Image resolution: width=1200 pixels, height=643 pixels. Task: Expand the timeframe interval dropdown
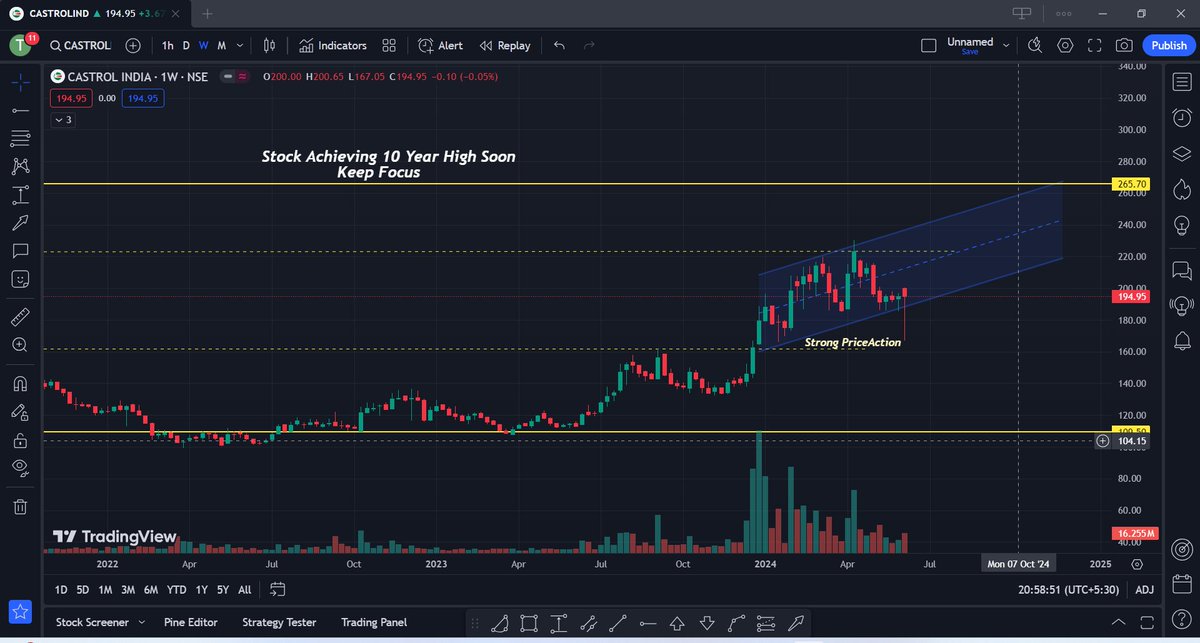click(240, 45)
